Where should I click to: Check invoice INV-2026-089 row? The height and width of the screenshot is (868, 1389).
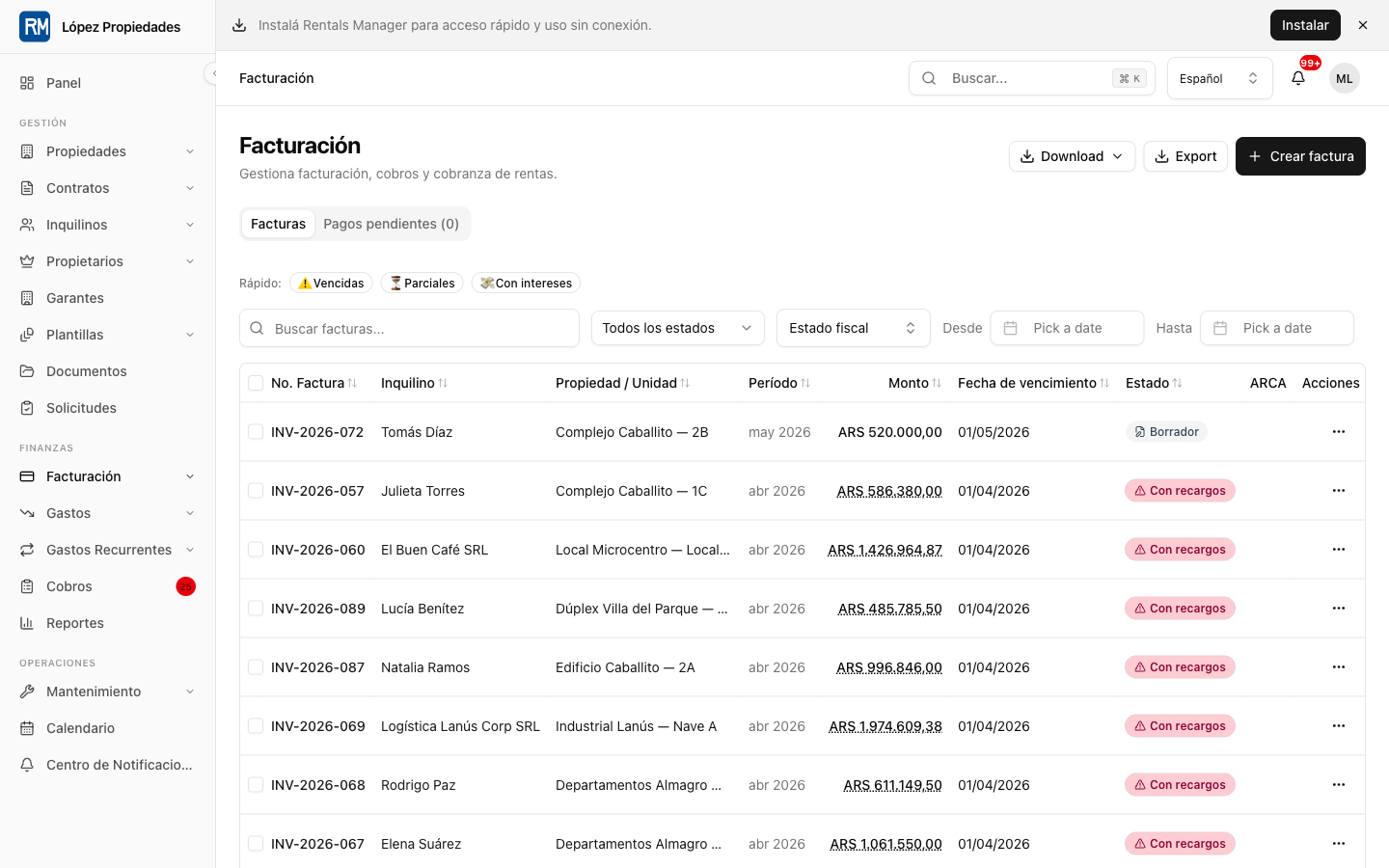point(256,609)
